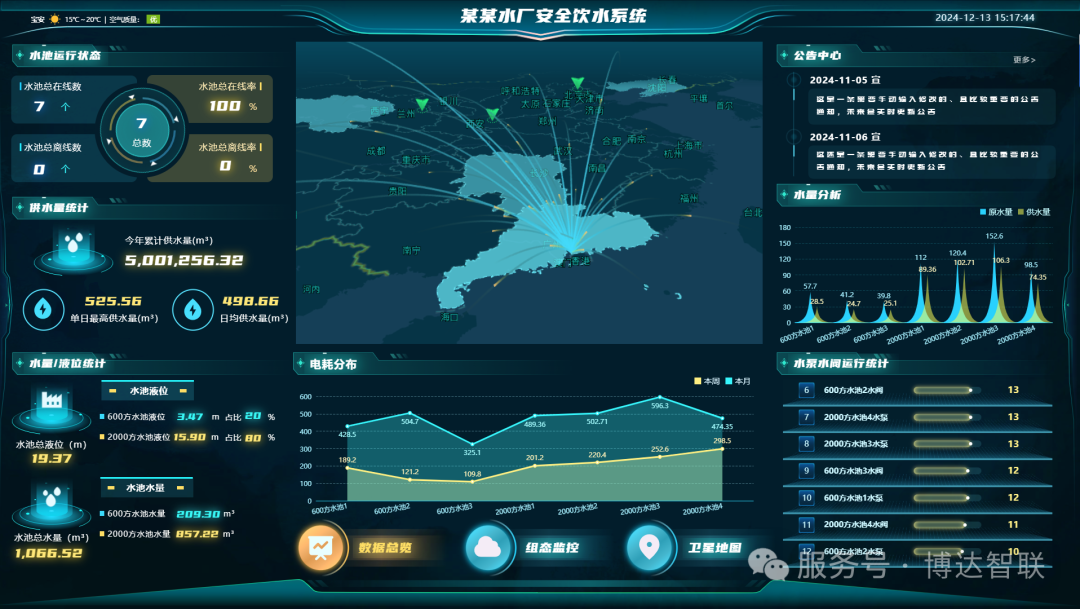Click the 数据总览 presentation chart icon
Image resolution: width=1080 pixels, height=609 pixels.
[x=322, y=548]
